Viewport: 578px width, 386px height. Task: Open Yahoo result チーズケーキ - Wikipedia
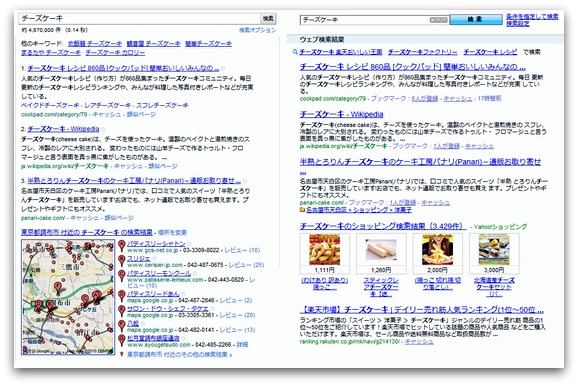click(x=341, y=114)
